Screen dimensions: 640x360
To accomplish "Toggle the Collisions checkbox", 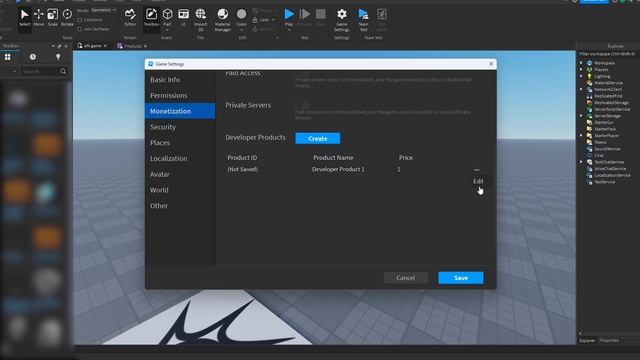I will coord(80,20).
